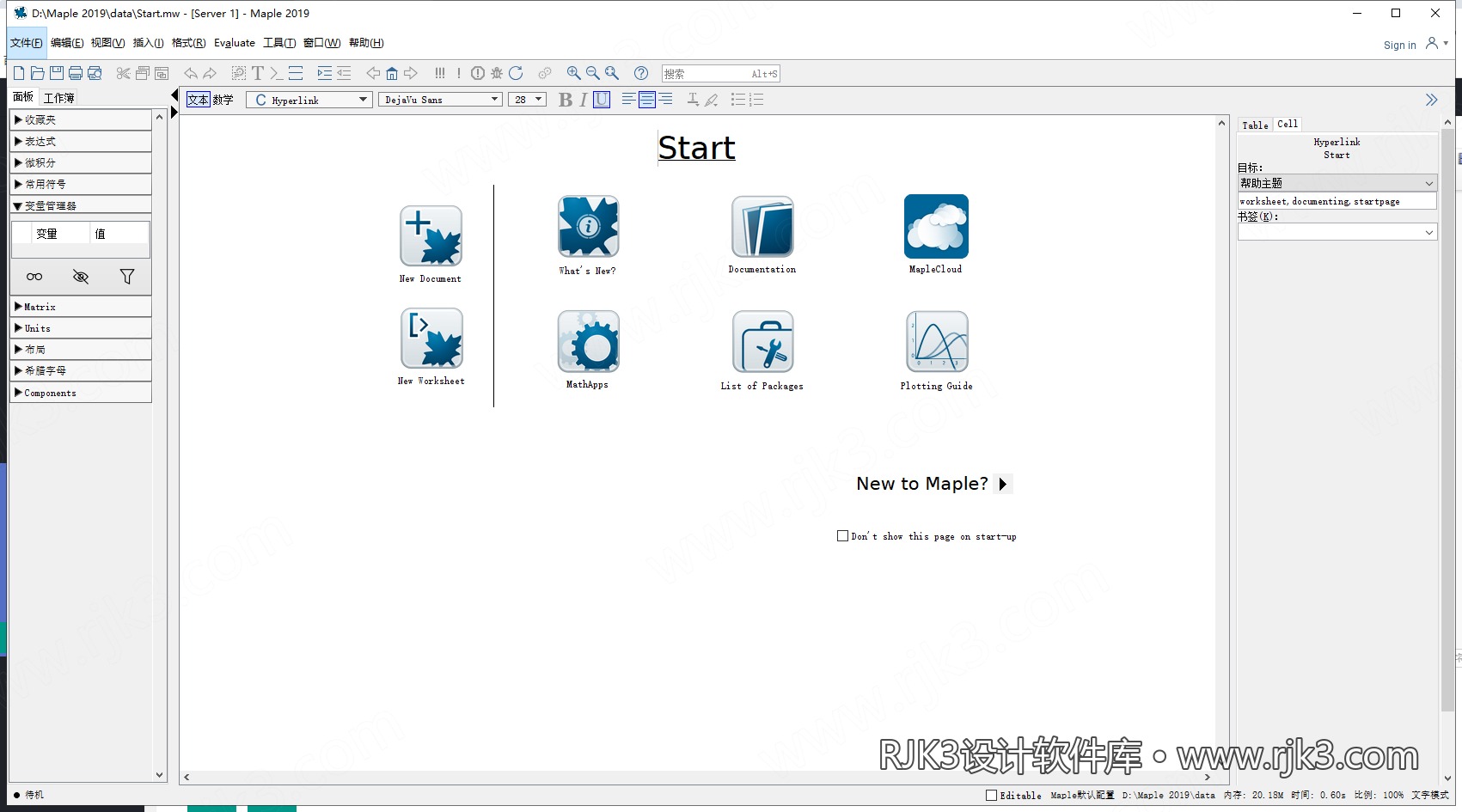This screenshot has width=1462, height=812.
Task: Undo the last action
Action: (191, 73)
